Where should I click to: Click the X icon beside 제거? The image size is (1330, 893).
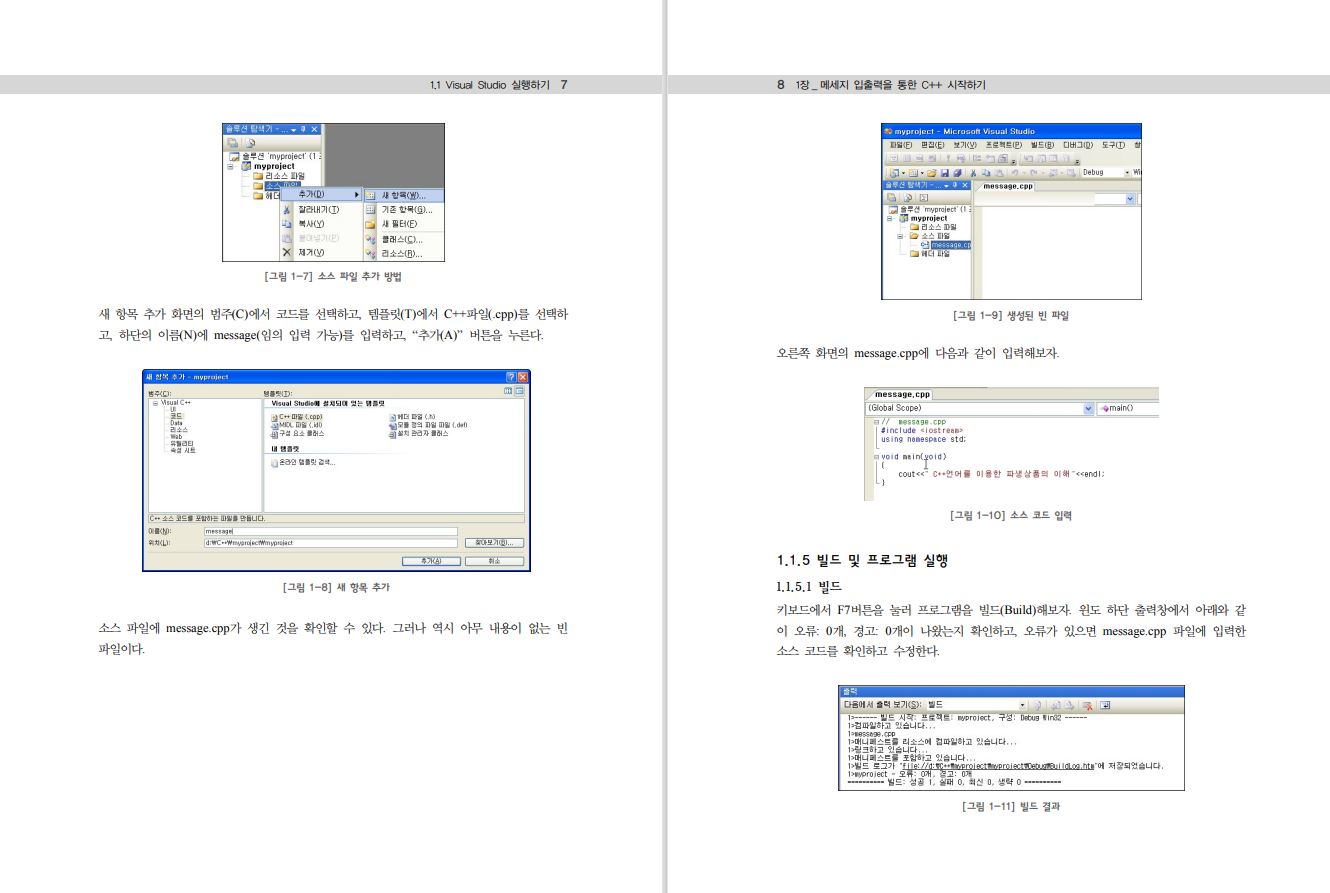[287, 252]
